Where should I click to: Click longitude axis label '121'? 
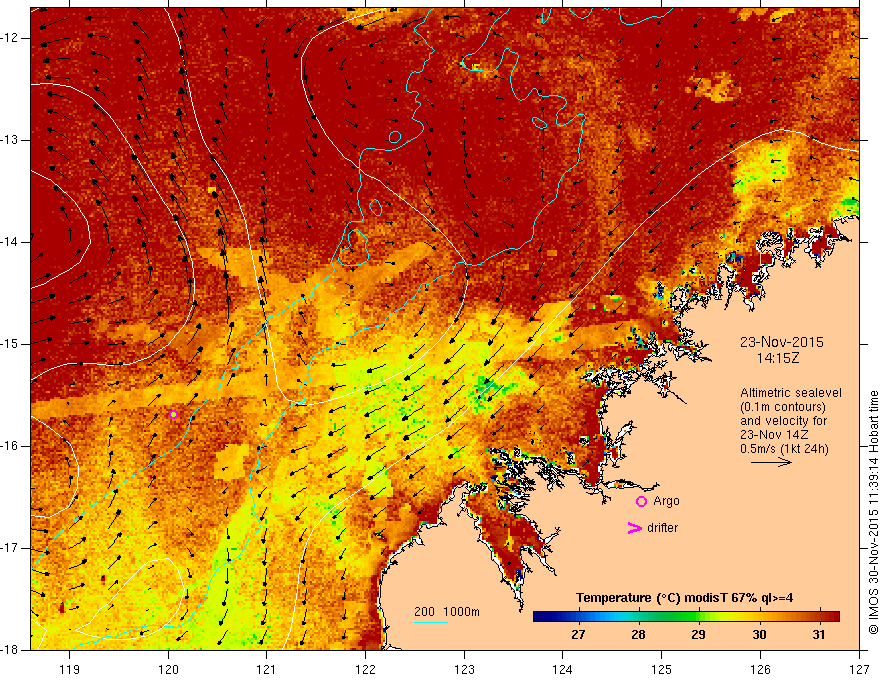pyautogui.click(x=267, y=670)
